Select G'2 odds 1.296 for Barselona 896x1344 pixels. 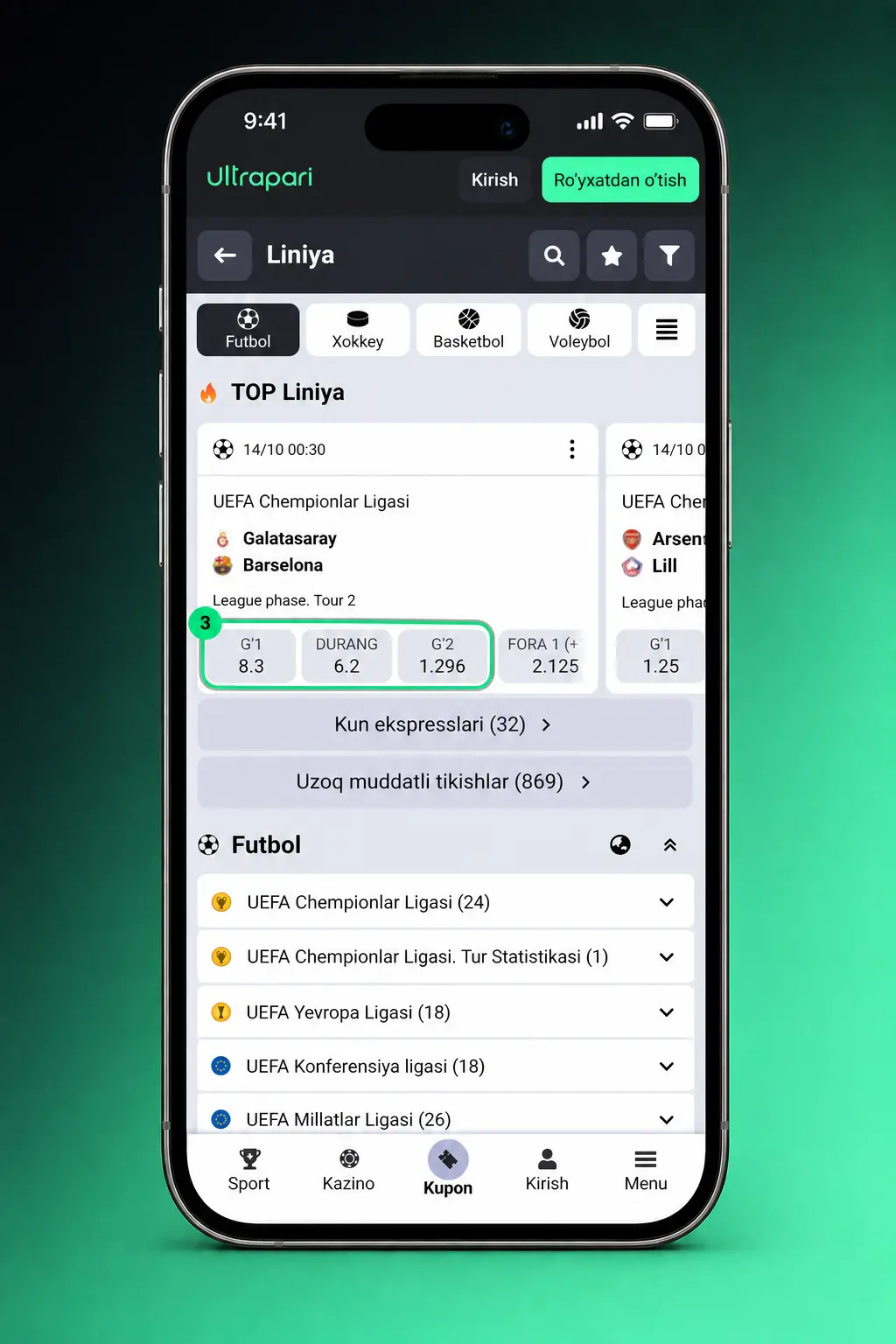pos(442,655)
